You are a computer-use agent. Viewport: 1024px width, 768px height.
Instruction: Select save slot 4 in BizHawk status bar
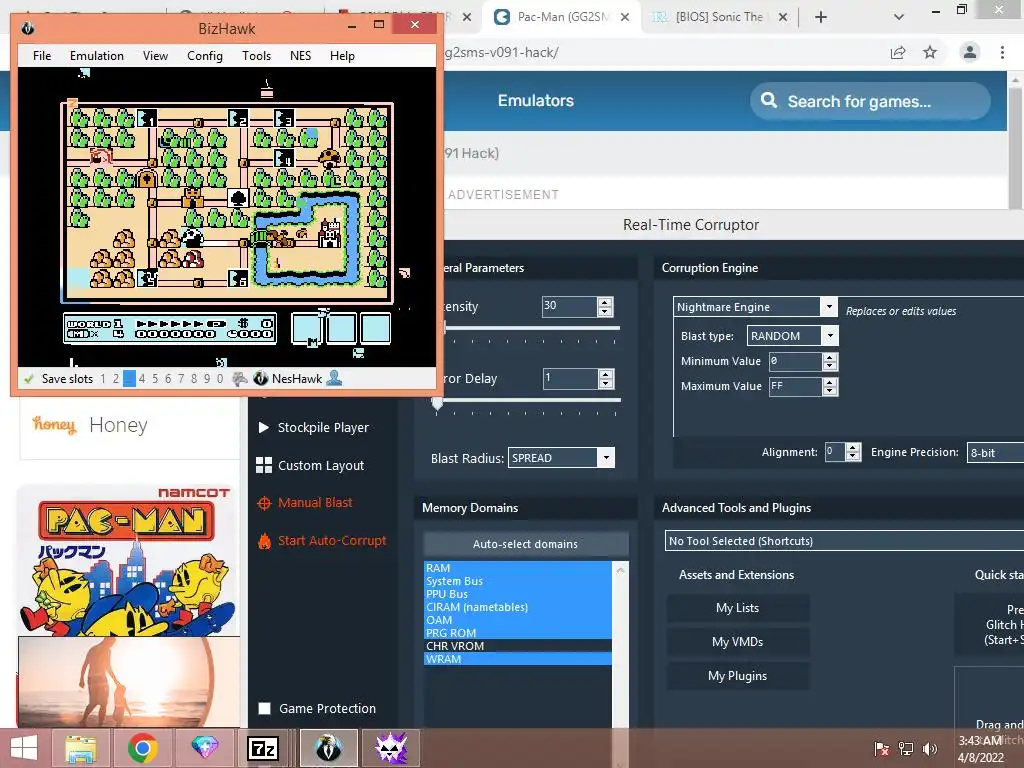[x=142, y=379]
